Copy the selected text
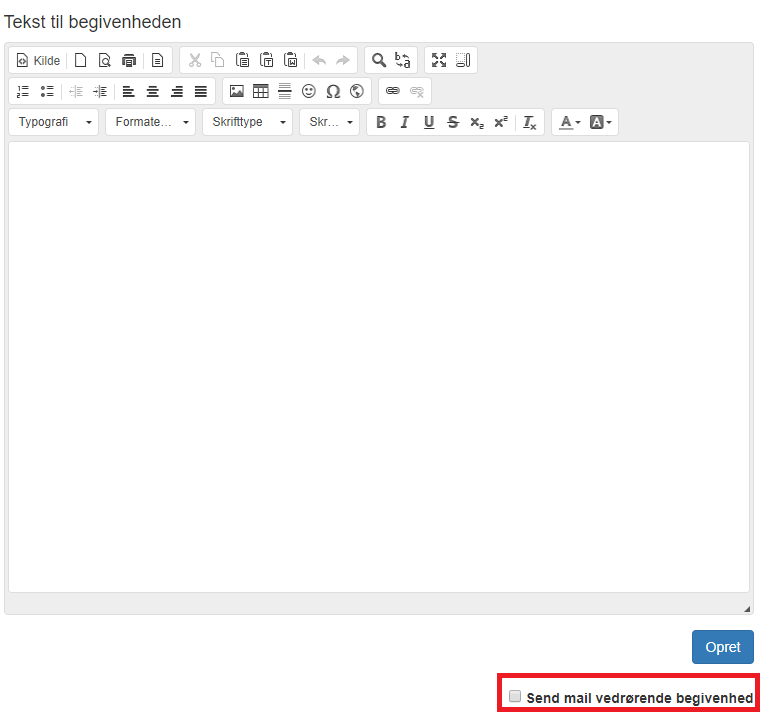This screenshot has width=771, height=713. [218, 60]
